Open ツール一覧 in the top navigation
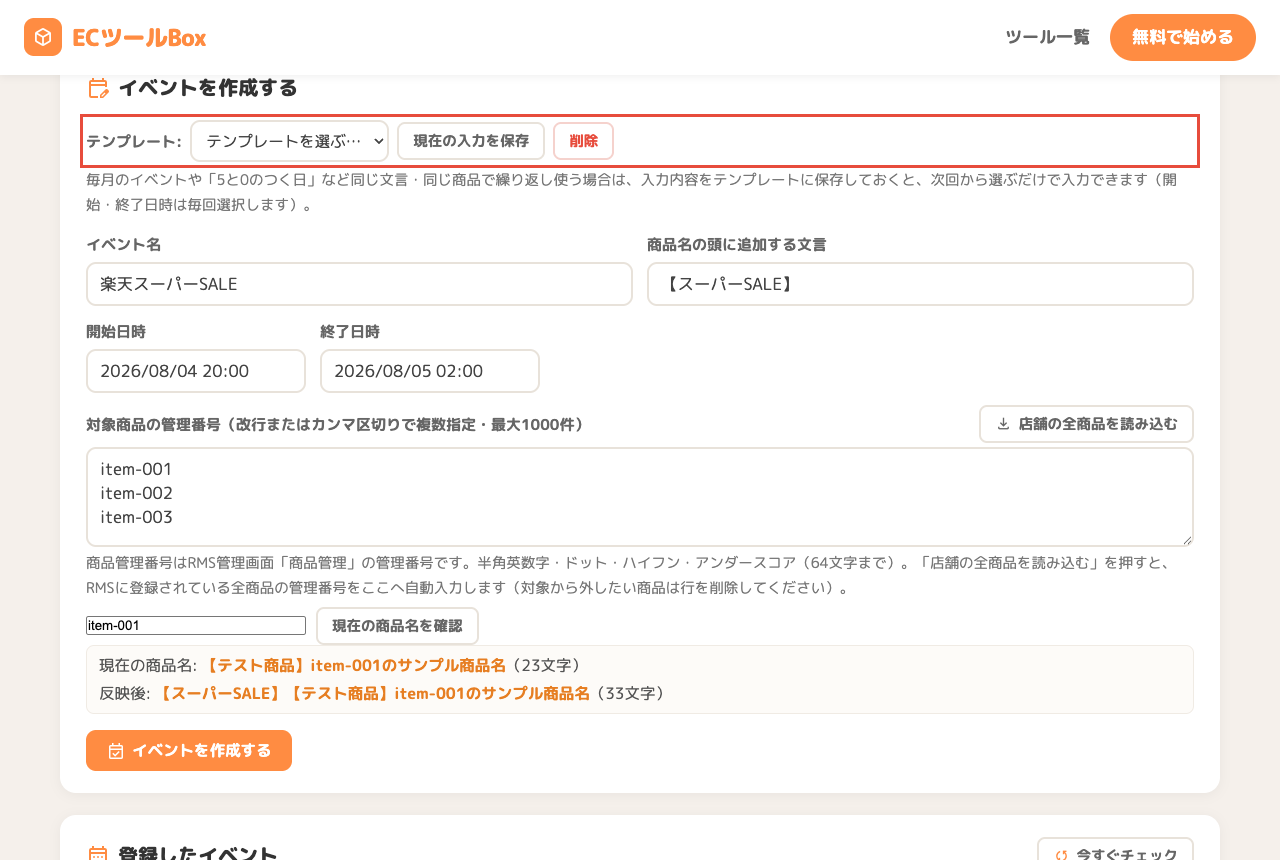 click(x=1047, y=37)
